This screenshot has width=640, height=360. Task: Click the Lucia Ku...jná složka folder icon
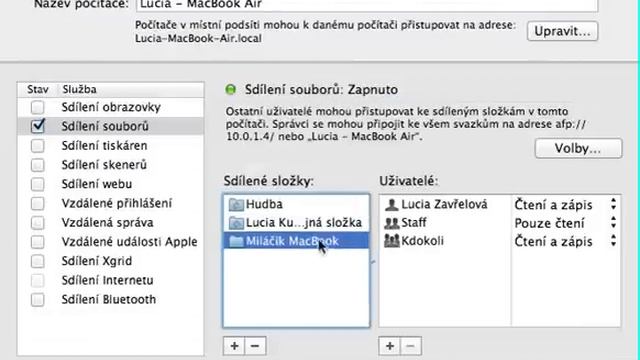(x=236, y=223)
